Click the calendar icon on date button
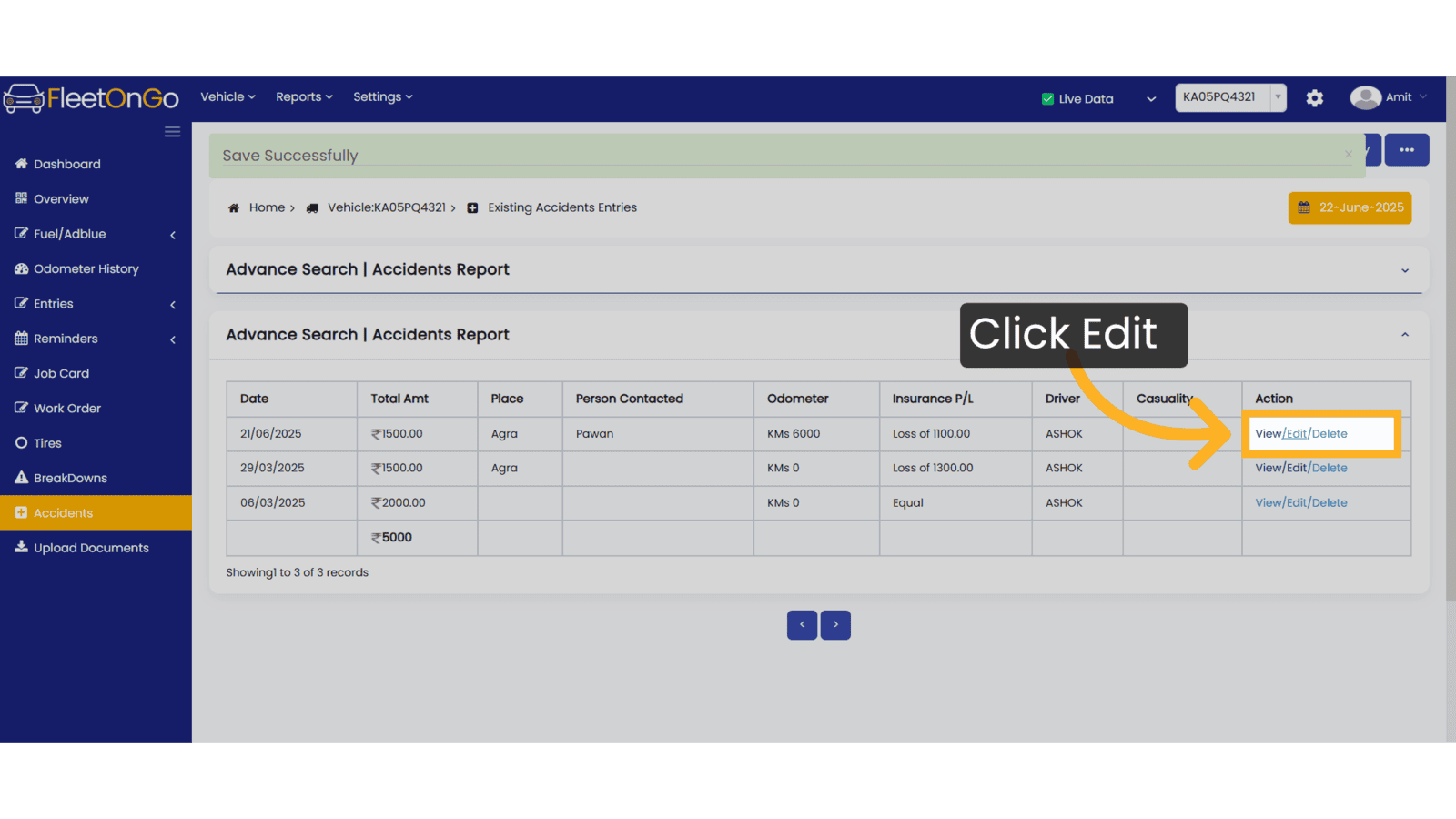Image resolution: width=1456 pixels, height=819 pixels. 1304,207
